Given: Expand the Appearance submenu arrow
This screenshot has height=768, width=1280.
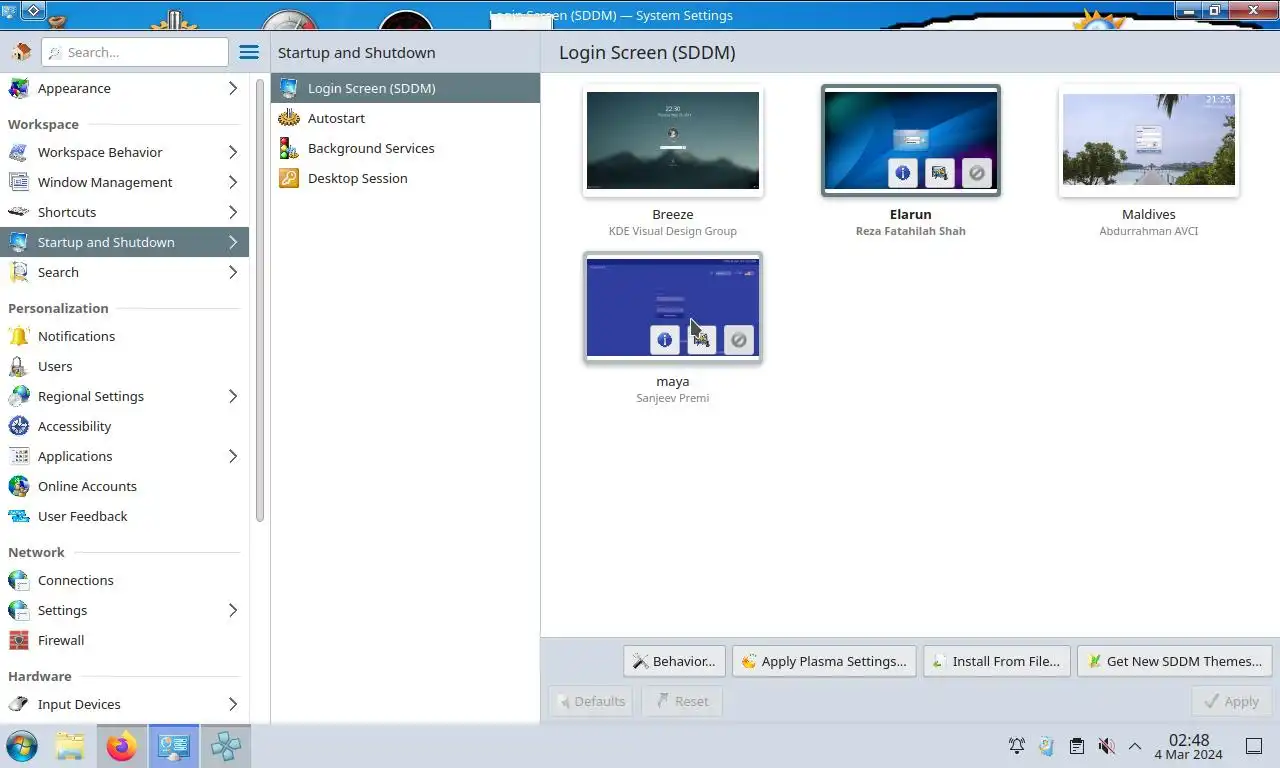Looking at the screenshot, I should (x=233, y=88).
